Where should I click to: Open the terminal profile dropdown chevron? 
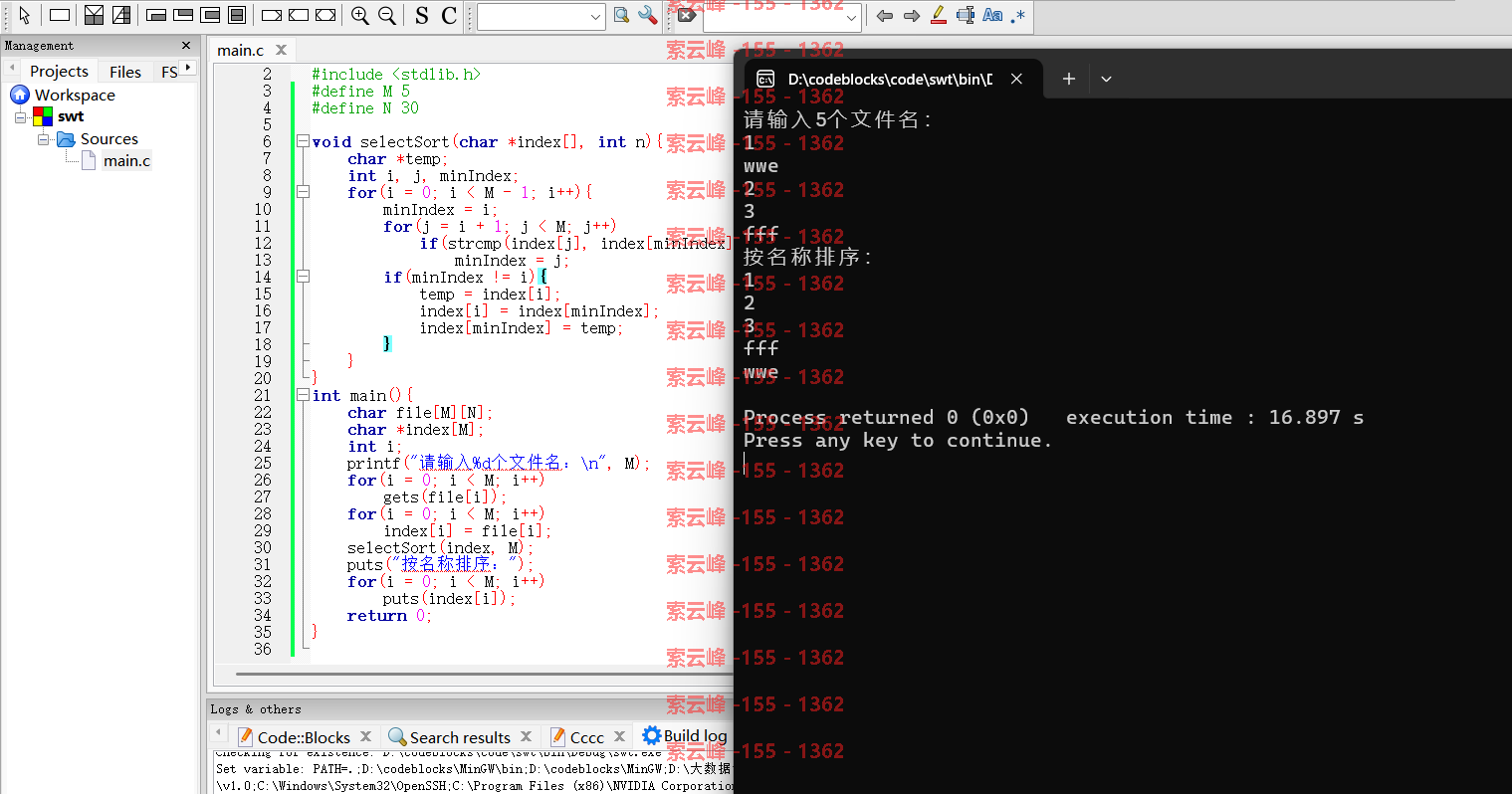click(1106, 79)
